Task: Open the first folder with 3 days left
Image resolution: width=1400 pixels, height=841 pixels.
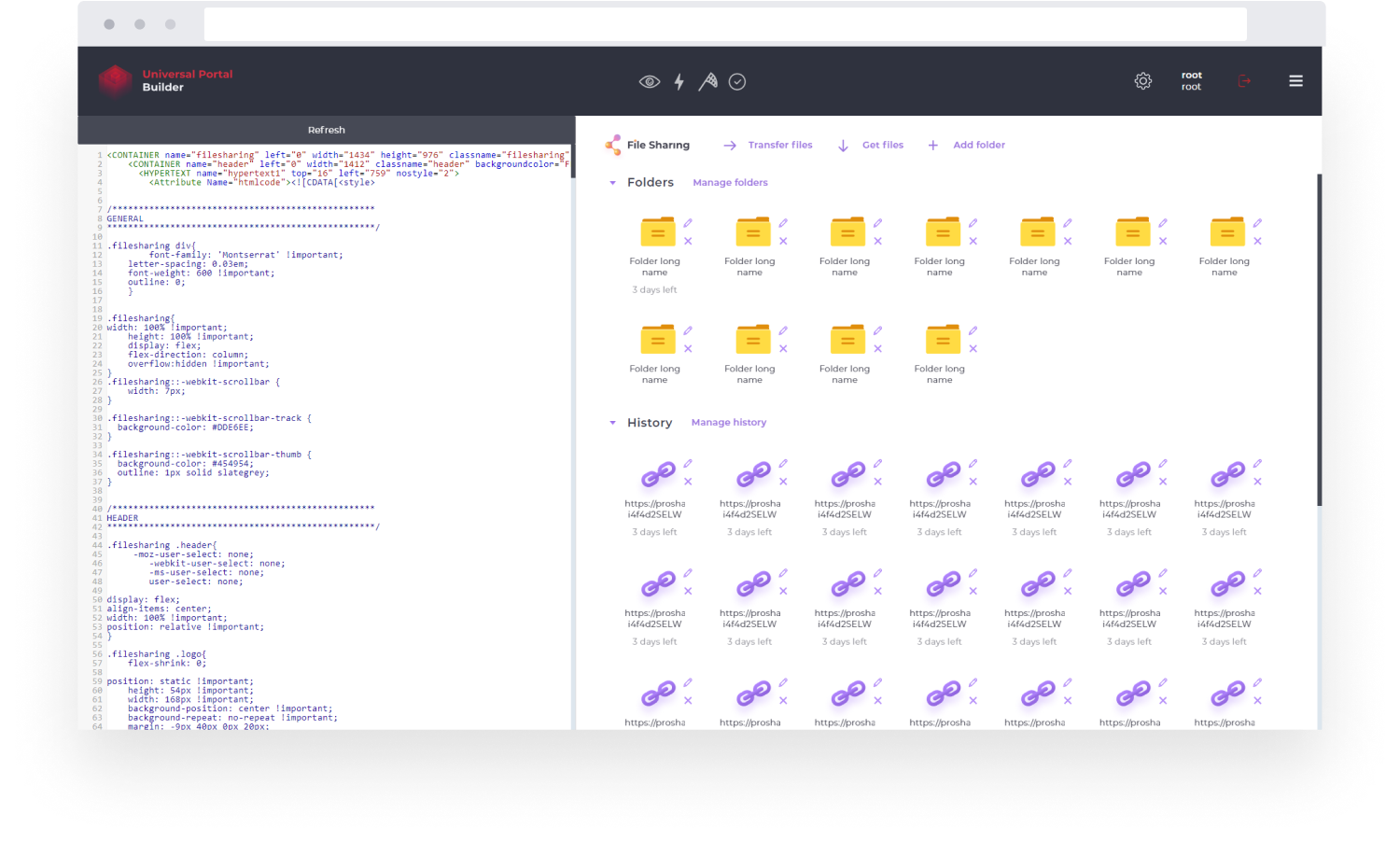Action: 657,232
